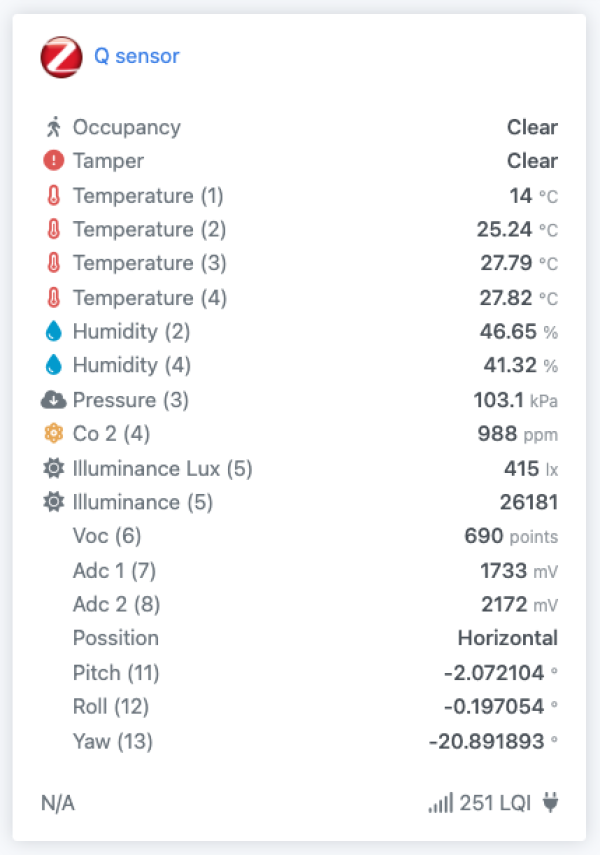Click the red Tamper alert icon
Screen dimensions: 600x855
tap(53, 160)
